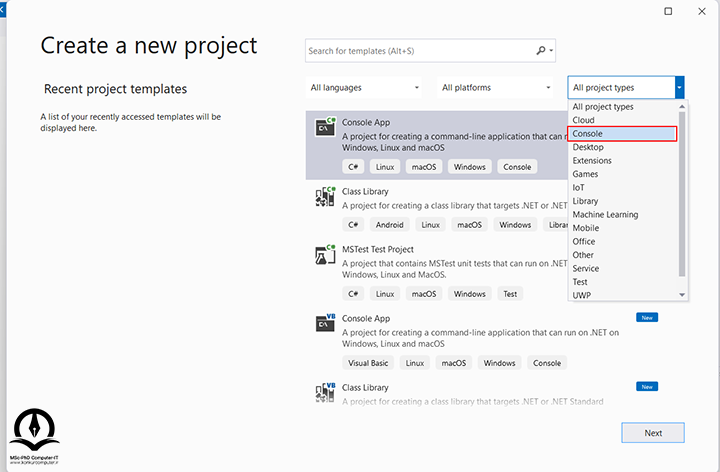Click C# tag on Class Library
The image size is (720, 472).
[x=353, y=225]
